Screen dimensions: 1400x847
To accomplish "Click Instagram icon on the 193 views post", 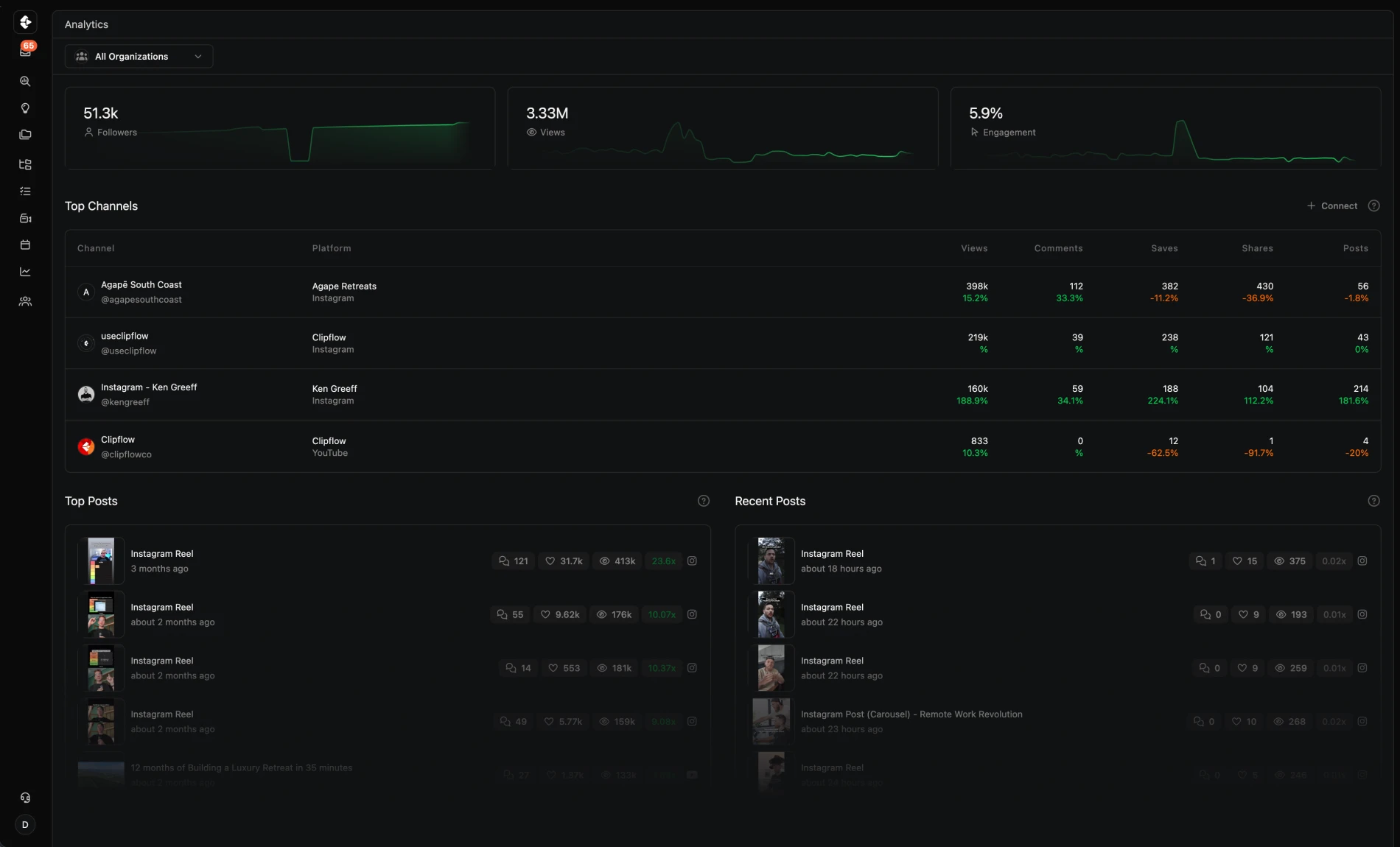I will pos(1362,614).
